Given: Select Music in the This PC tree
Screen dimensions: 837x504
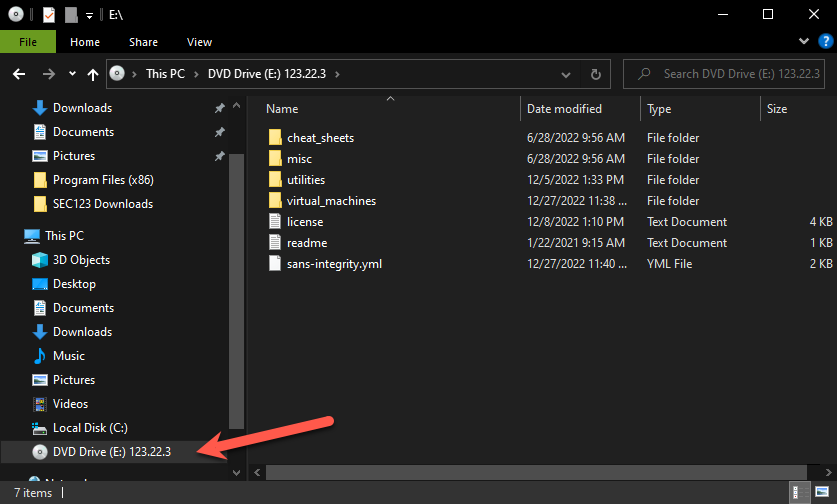Looking at the screenshot, I should (68, 356).
